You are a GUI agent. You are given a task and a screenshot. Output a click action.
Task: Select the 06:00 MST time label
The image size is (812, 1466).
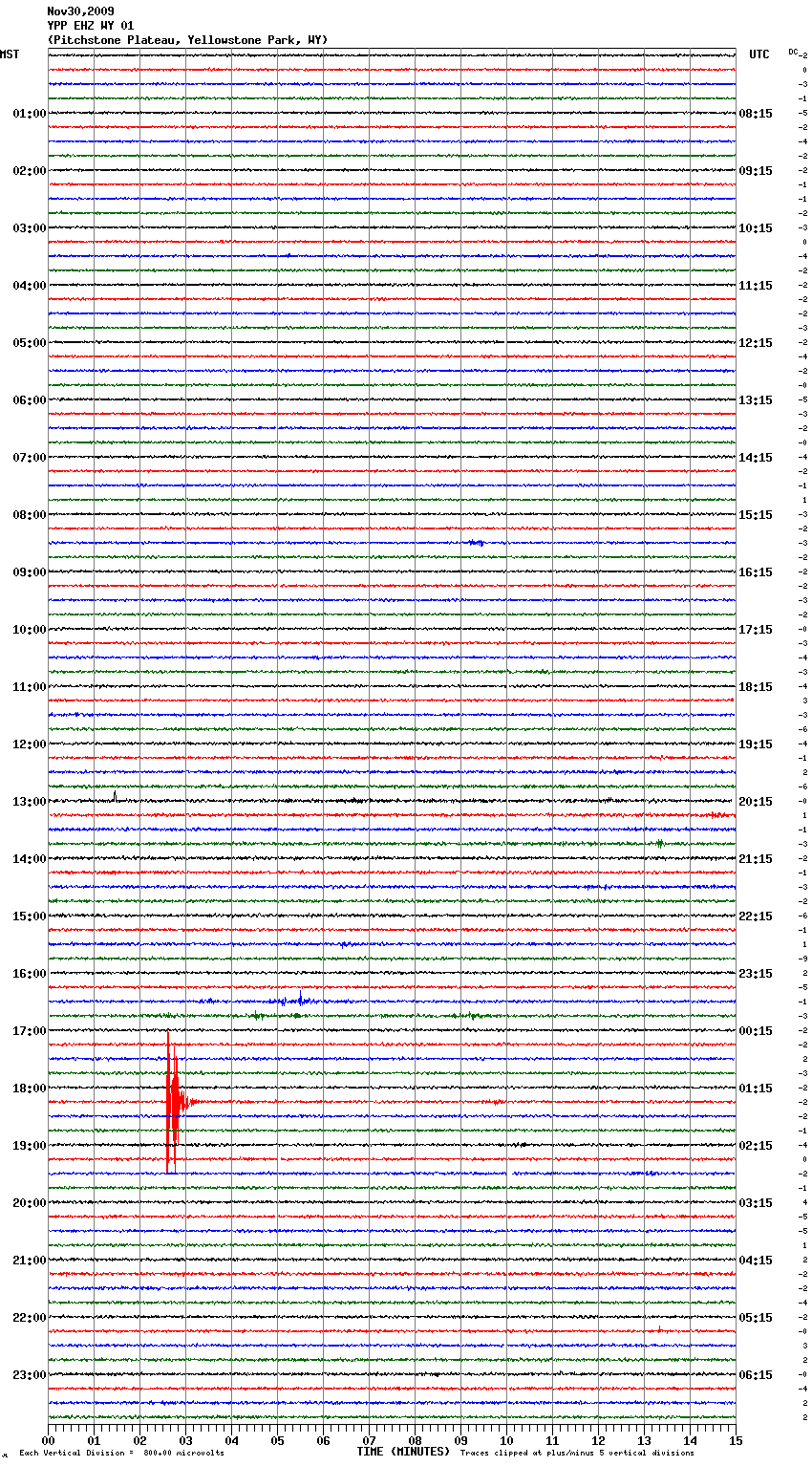tap(30, 400)
